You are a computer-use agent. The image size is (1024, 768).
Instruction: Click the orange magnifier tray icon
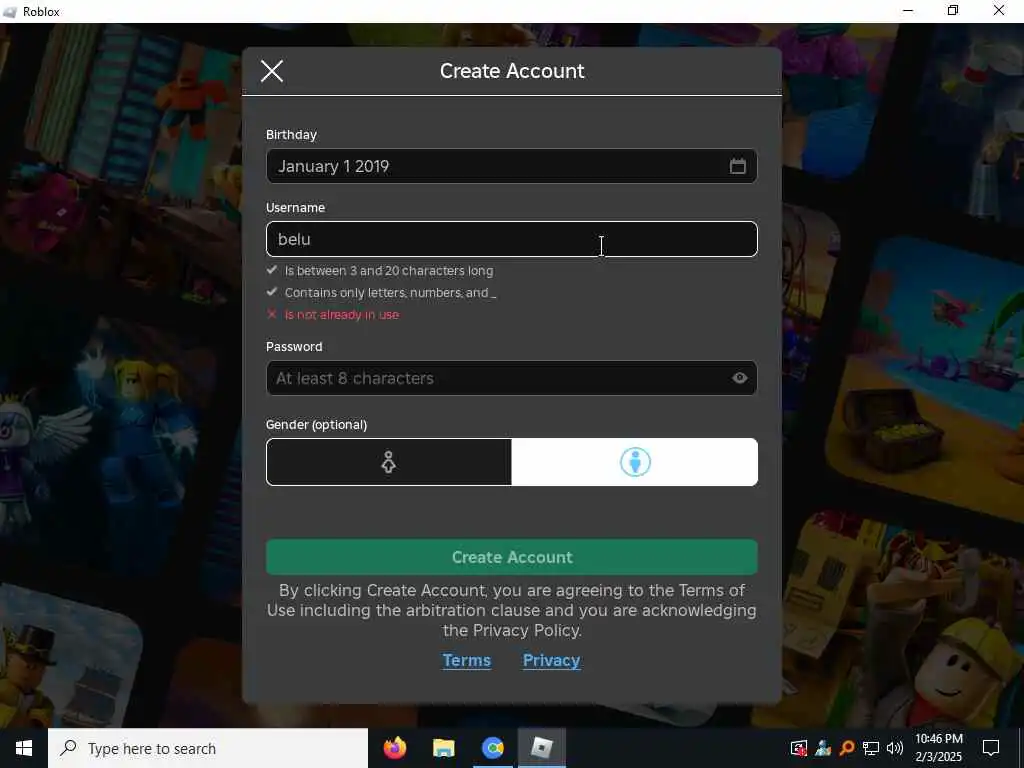pos(847,748)
